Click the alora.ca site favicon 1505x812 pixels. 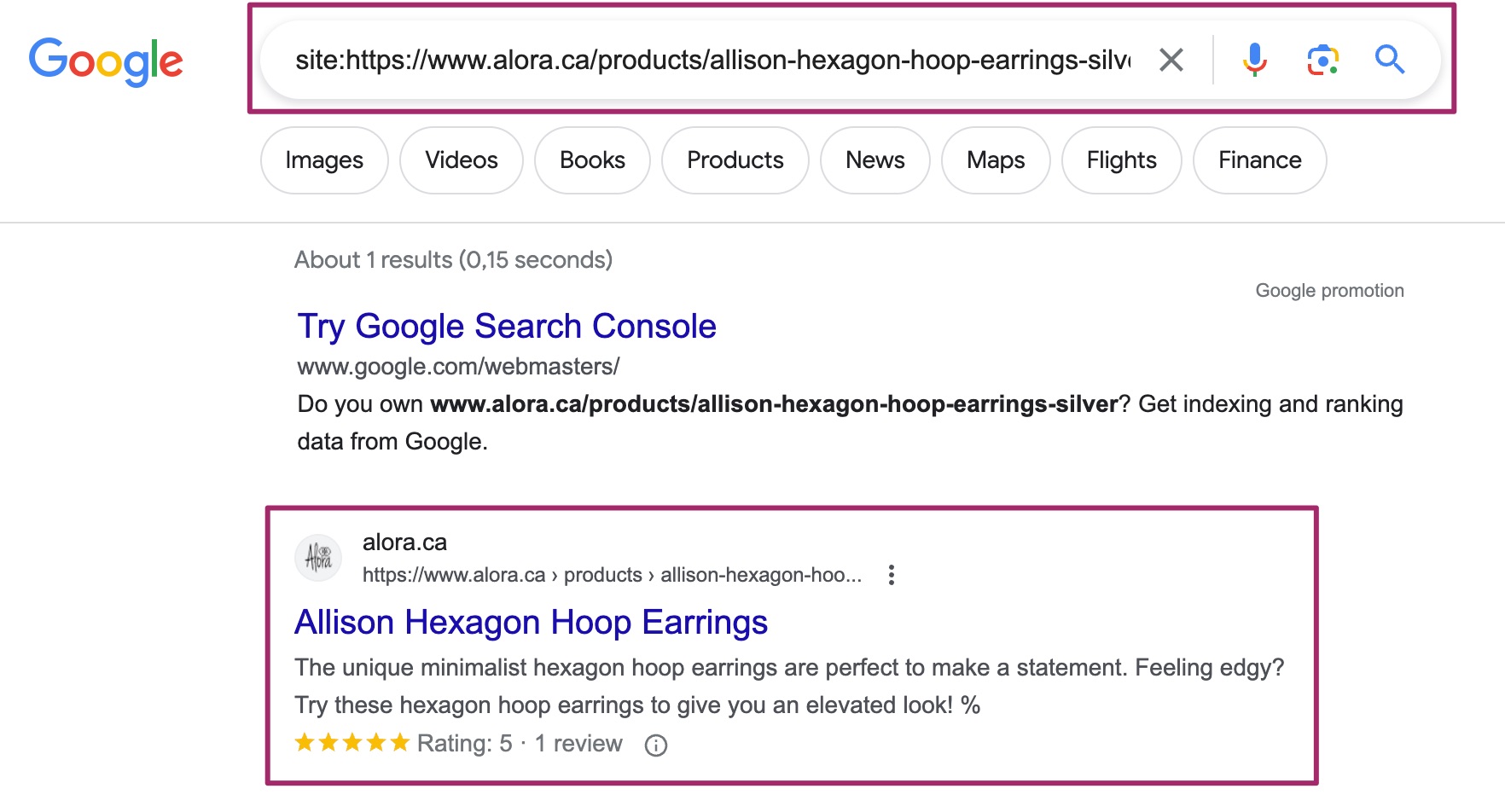[318, 558]
